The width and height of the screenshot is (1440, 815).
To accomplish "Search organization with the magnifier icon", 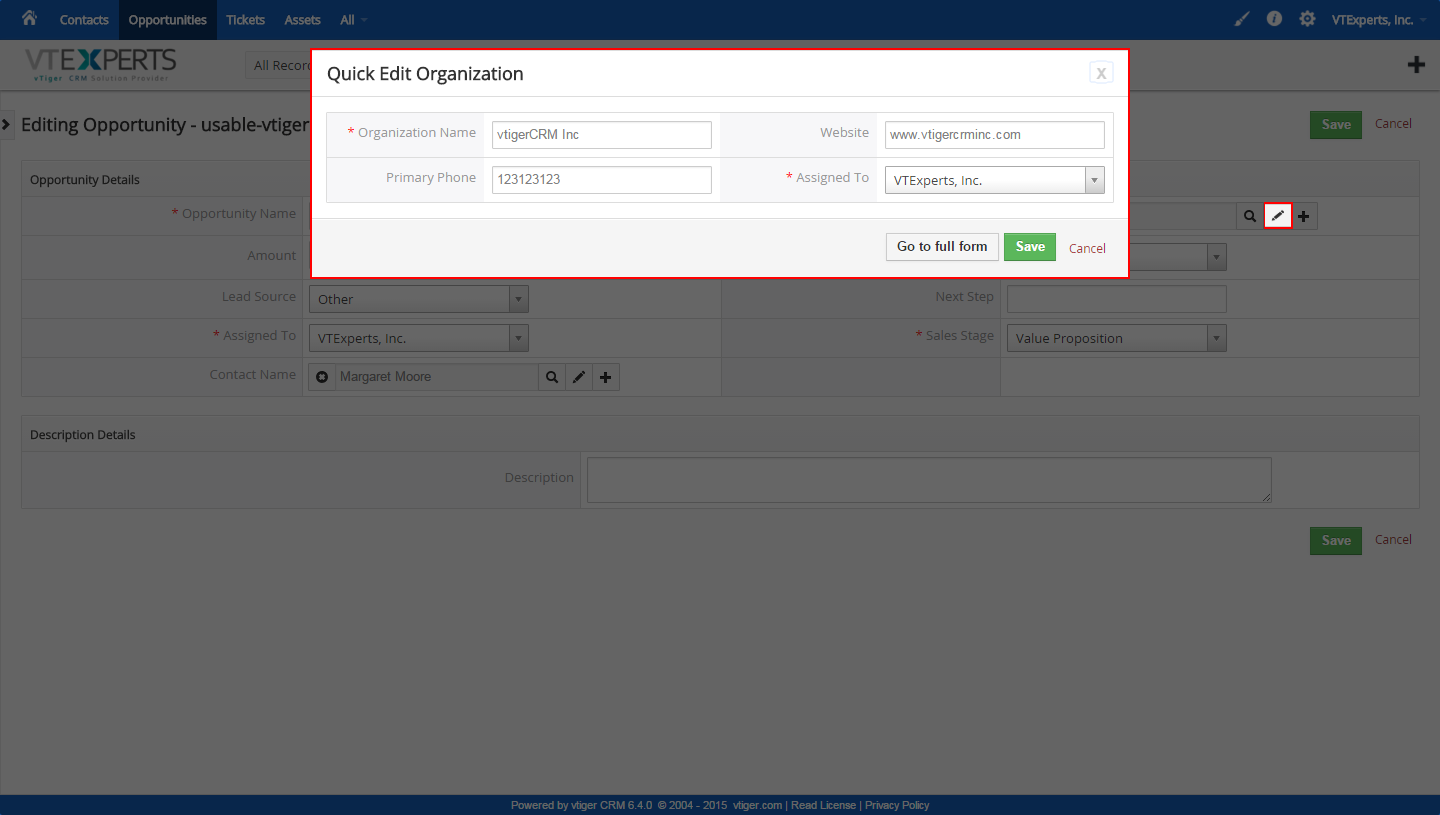I will click(x=1250, y=216).
